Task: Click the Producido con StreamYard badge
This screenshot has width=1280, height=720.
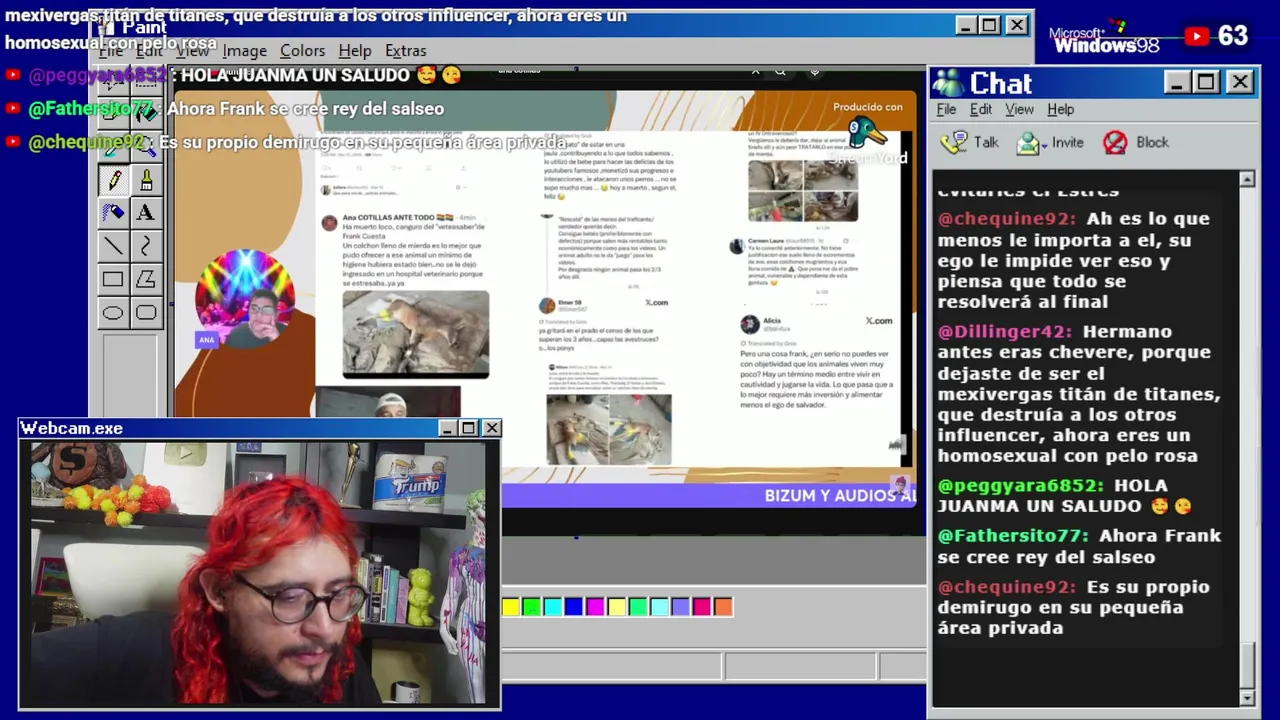Action: click(x=868, y=131)
